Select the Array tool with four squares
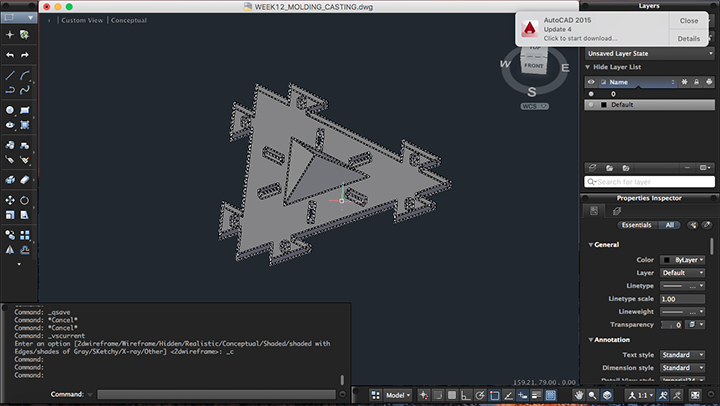This screenshot has height=406, width=720. 25,235
